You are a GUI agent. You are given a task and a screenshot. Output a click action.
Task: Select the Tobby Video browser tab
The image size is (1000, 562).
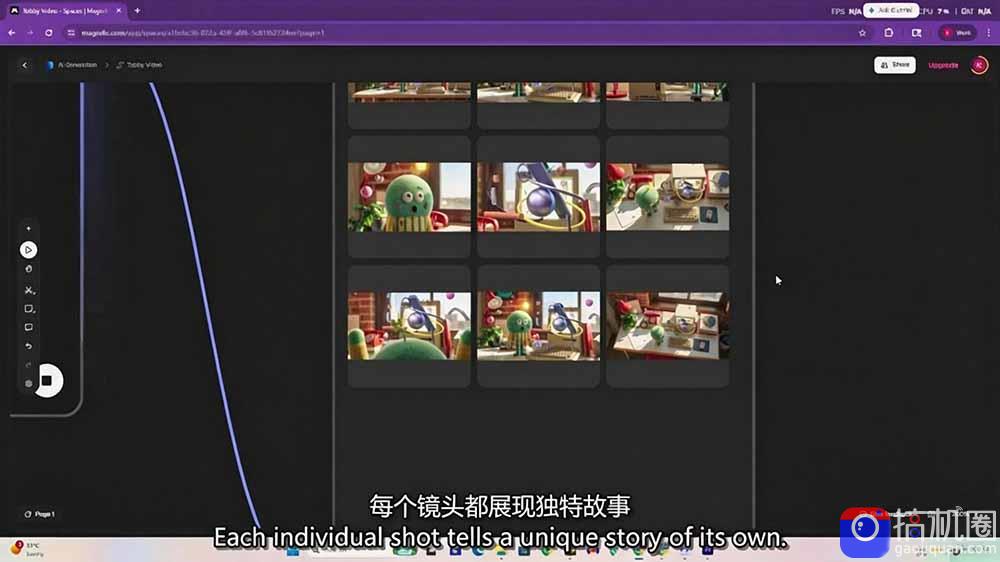coord(64,11)
